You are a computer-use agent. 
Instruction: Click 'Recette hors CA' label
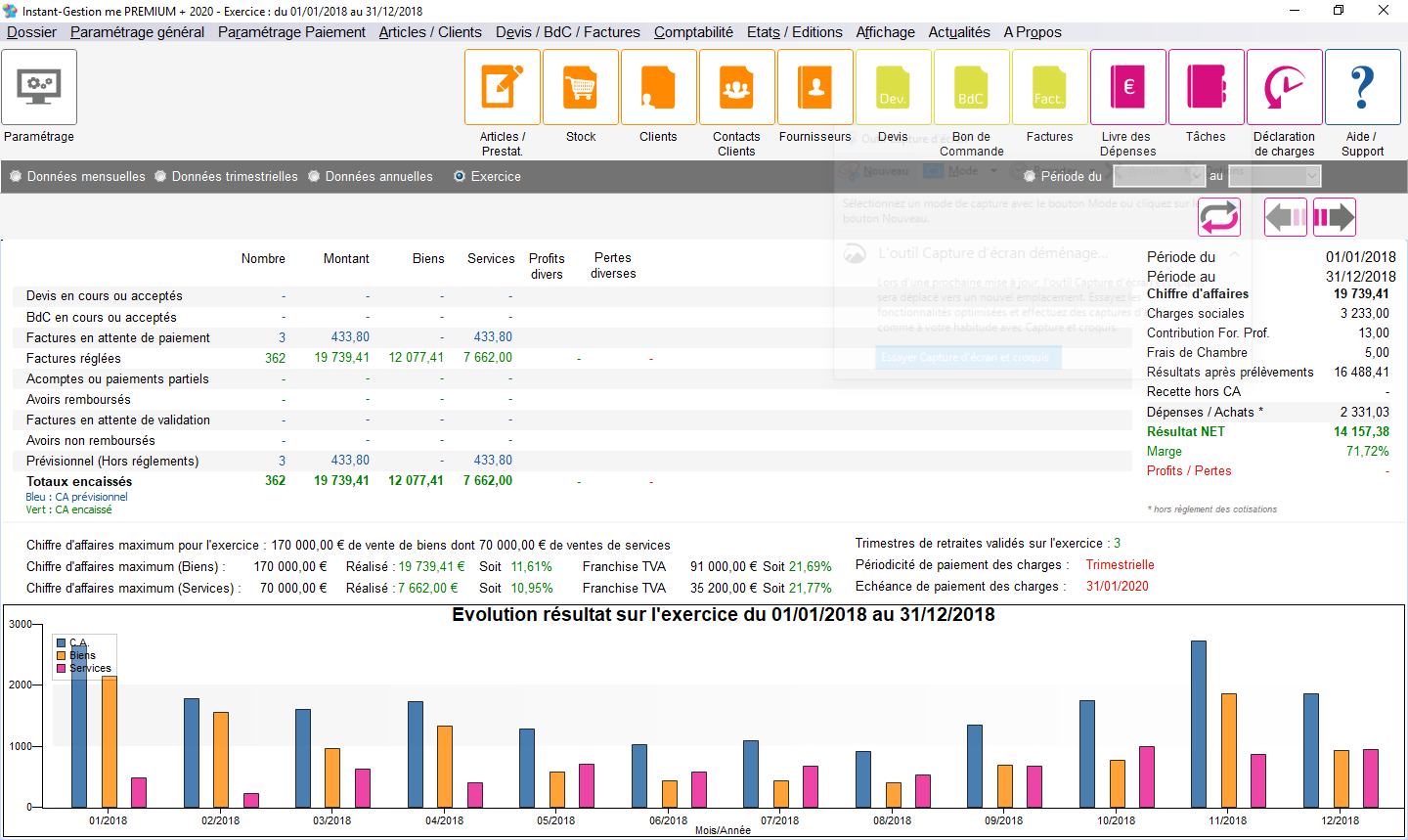[1194, 392]
